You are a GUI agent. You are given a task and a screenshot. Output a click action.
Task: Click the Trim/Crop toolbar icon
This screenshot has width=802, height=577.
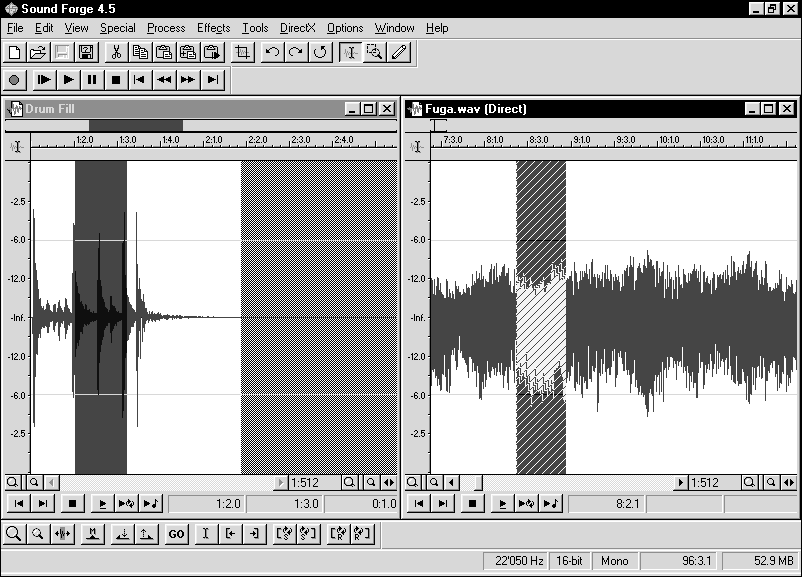click(243, 53)
